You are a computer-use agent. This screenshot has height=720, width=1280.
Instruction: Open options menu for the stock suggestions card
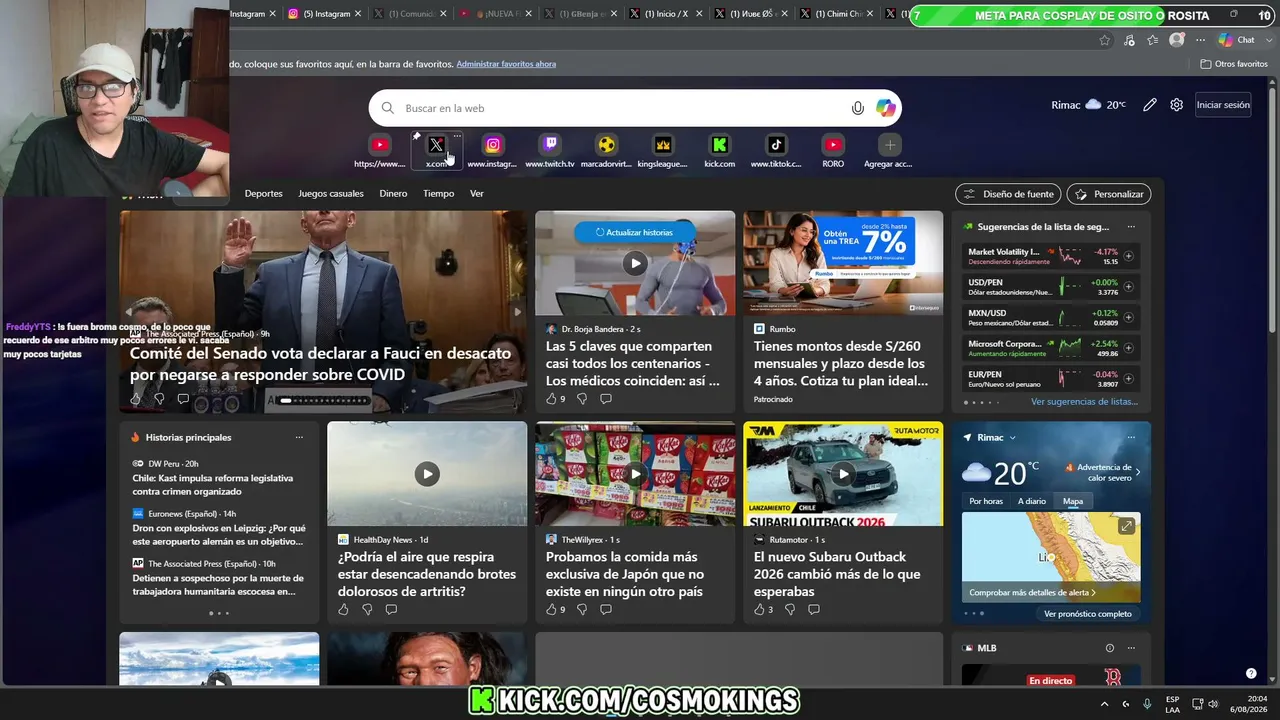1131,227
